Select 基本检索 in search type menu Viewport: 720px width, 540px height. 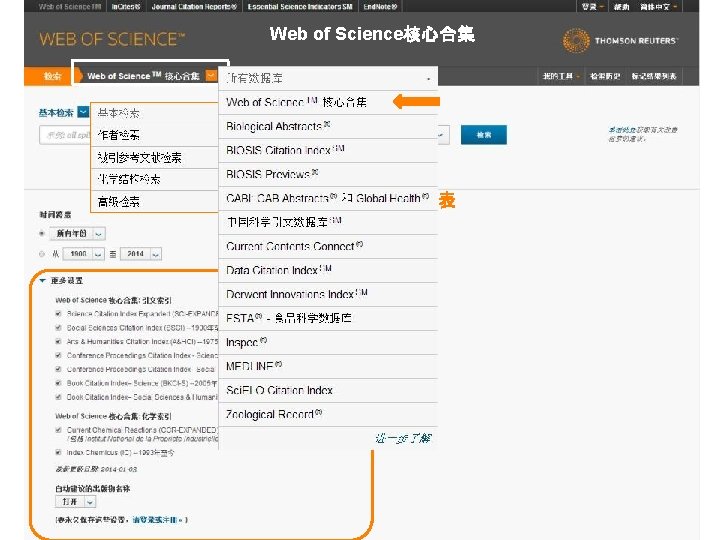155,113
